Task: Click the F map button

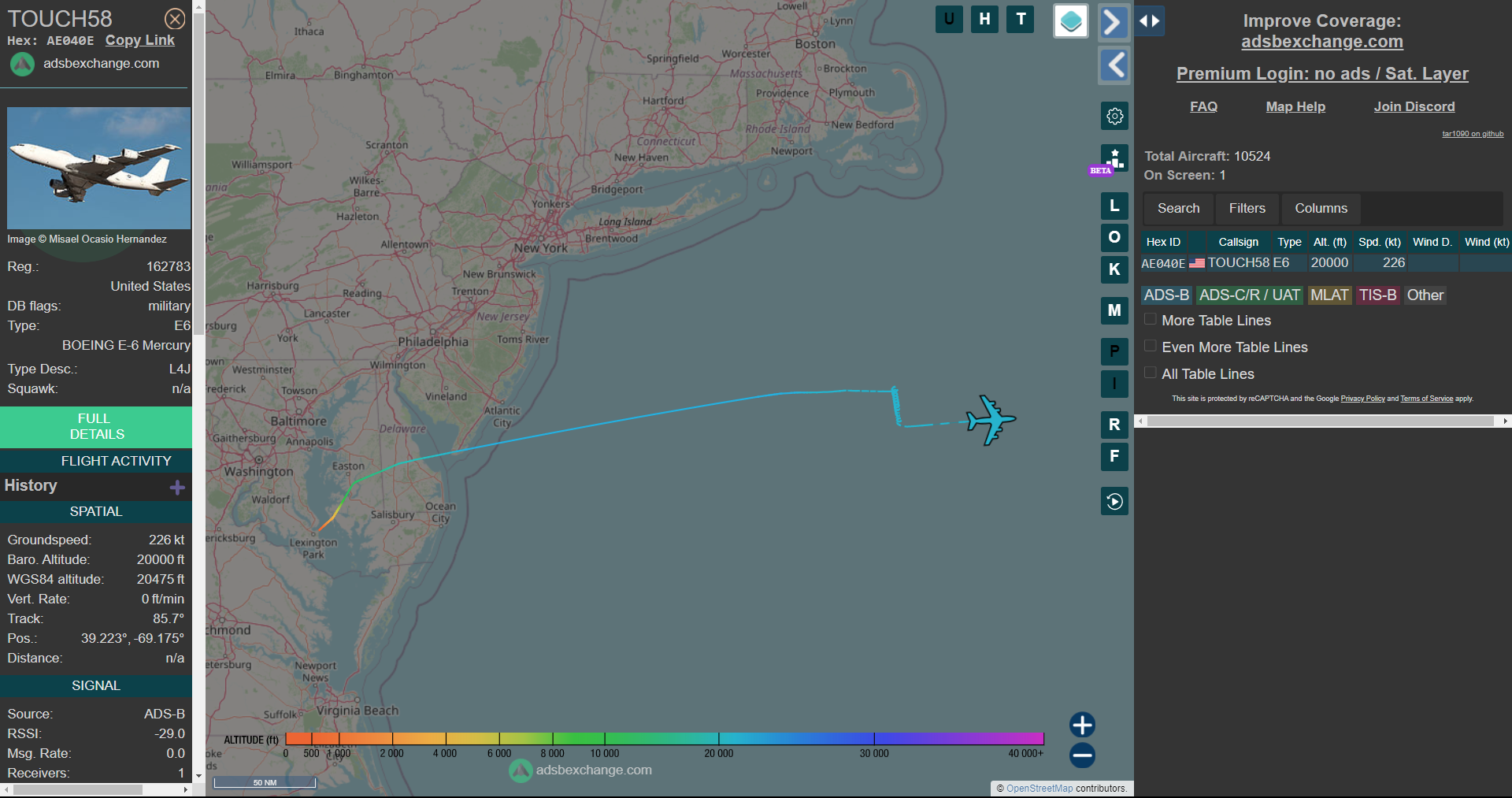Action: [1114, 456]
